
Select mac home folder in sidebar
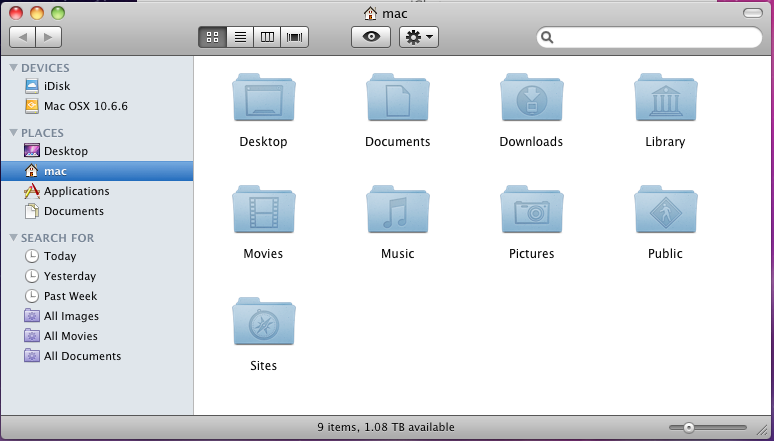pyautogui.click(x=97, y=171)
